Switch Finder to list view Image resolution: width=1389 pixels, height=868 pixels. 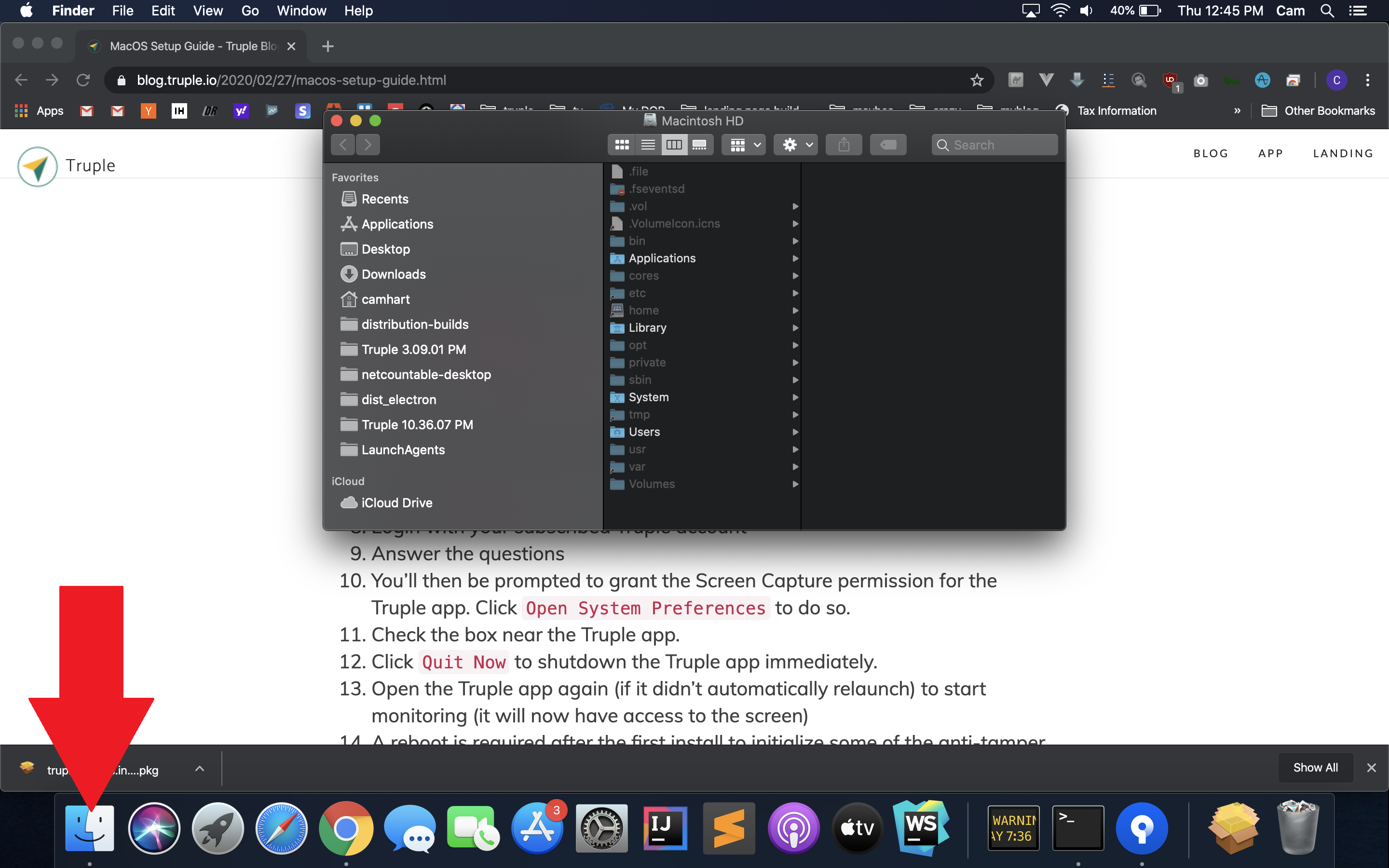coord(648,144)
